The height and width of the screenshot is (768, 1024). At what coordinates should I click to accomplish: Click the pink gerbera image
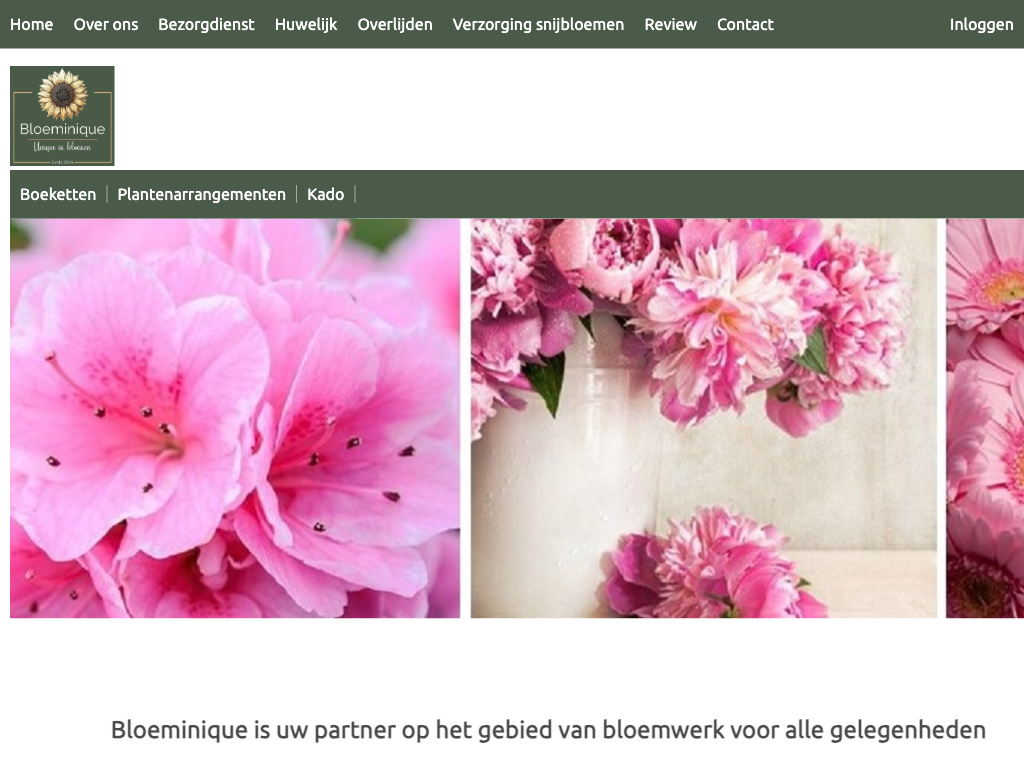[x=985, y=418]
